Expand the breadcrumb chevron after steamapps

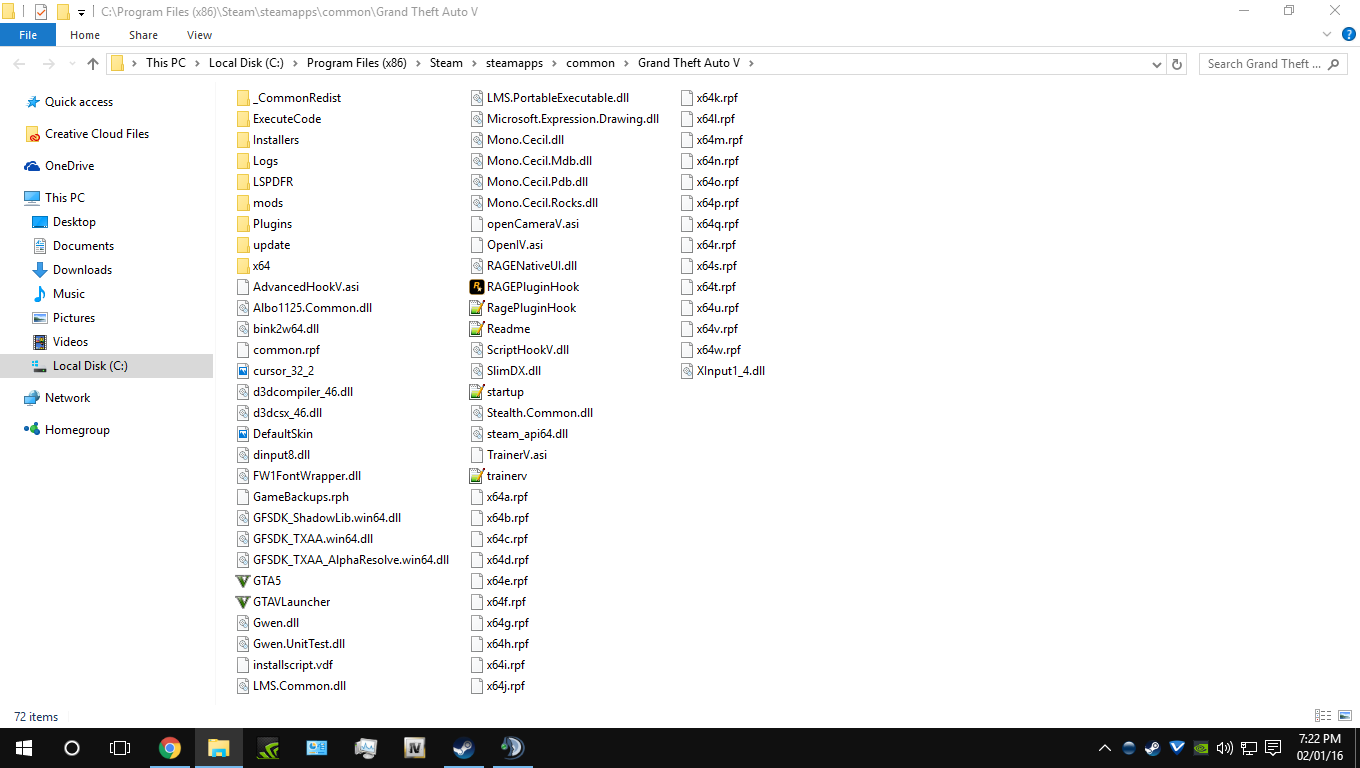(554, 63)
